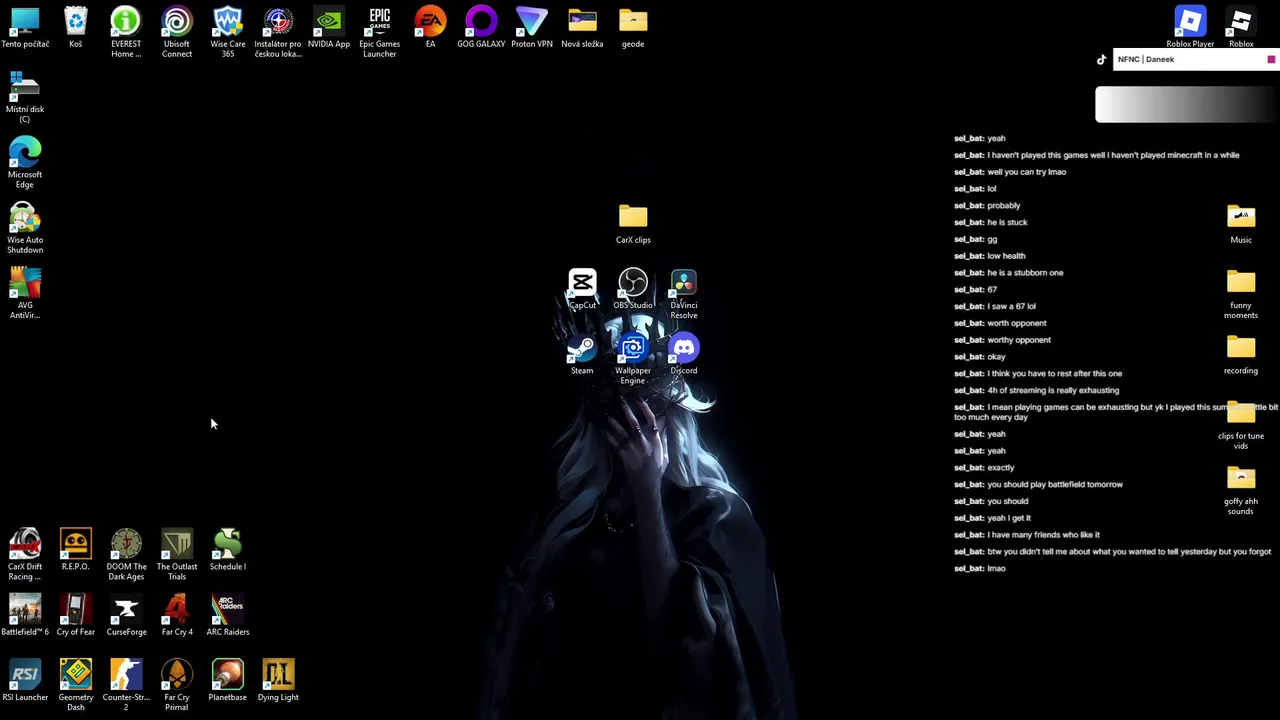This screenshot has height=720, width=1280.
Task: Click chat line "I have many friends who like it"
Action: click(x=1027, y=535)
